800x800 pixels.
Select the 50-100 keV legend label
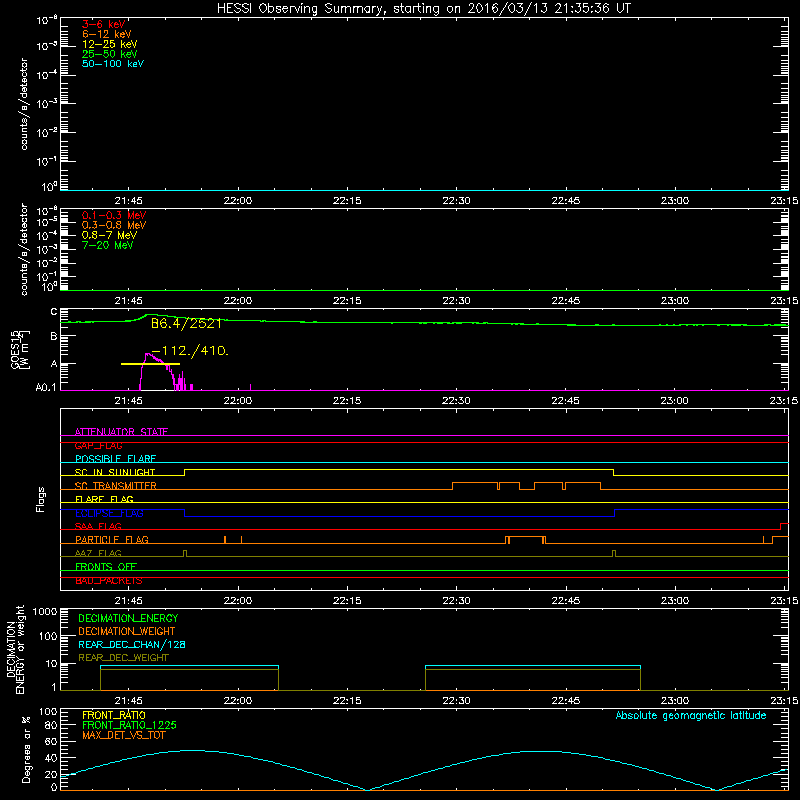pyautogui.click(x=113, y=64)
